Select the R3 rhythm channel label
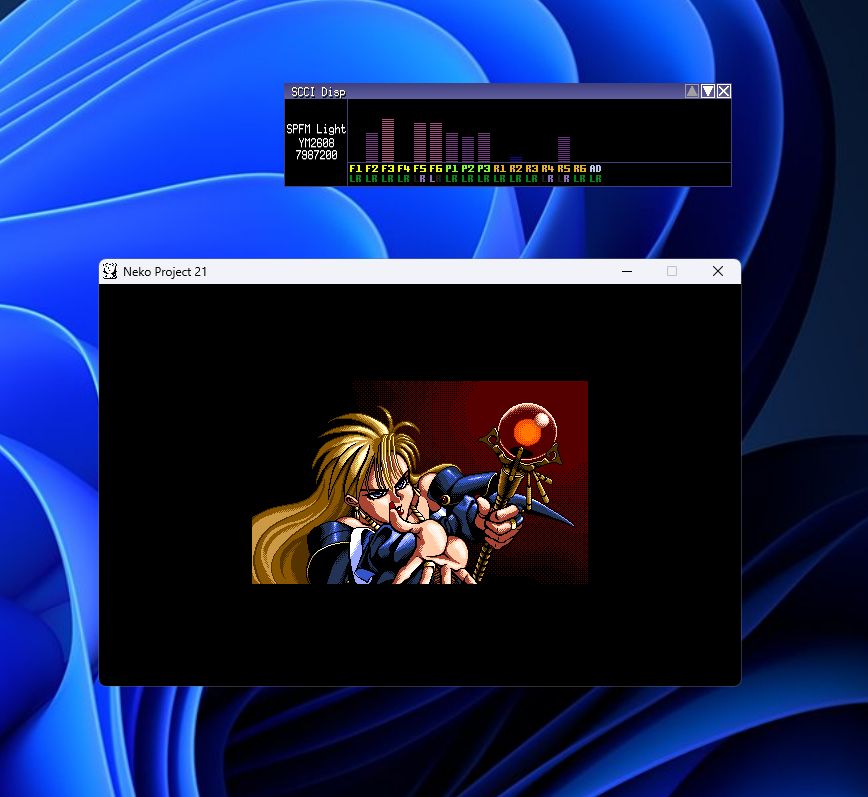868x797 pixels. point(531,168)
